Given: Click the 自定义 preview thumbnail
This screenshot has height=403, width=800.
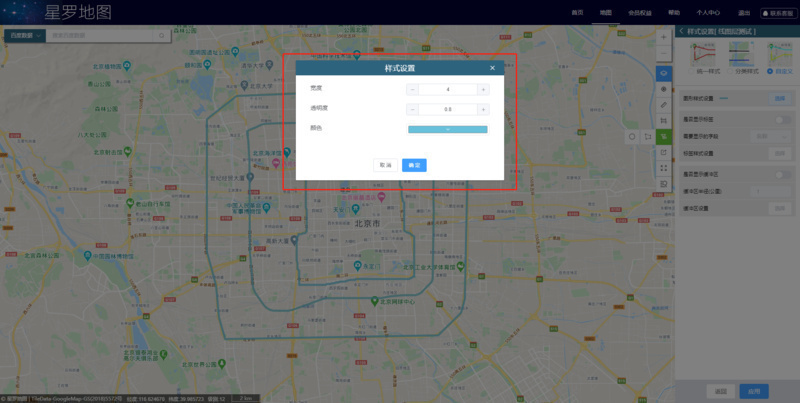Looking at the screenshot, I should (x=780, y=55).
